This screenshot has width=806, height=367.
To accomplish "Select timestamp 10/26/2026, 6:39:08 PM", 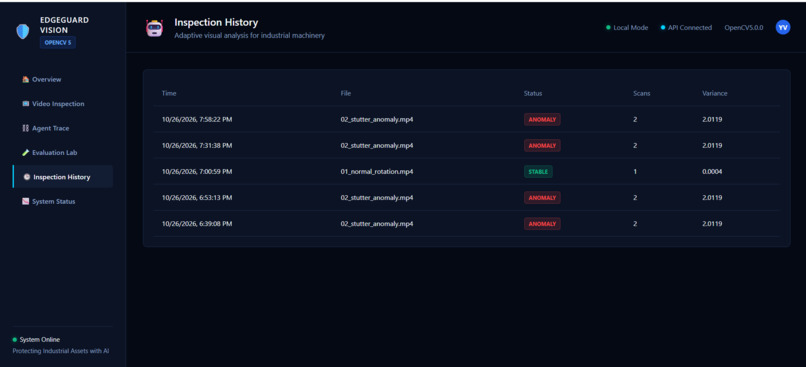I will click(x=197, y=224).
